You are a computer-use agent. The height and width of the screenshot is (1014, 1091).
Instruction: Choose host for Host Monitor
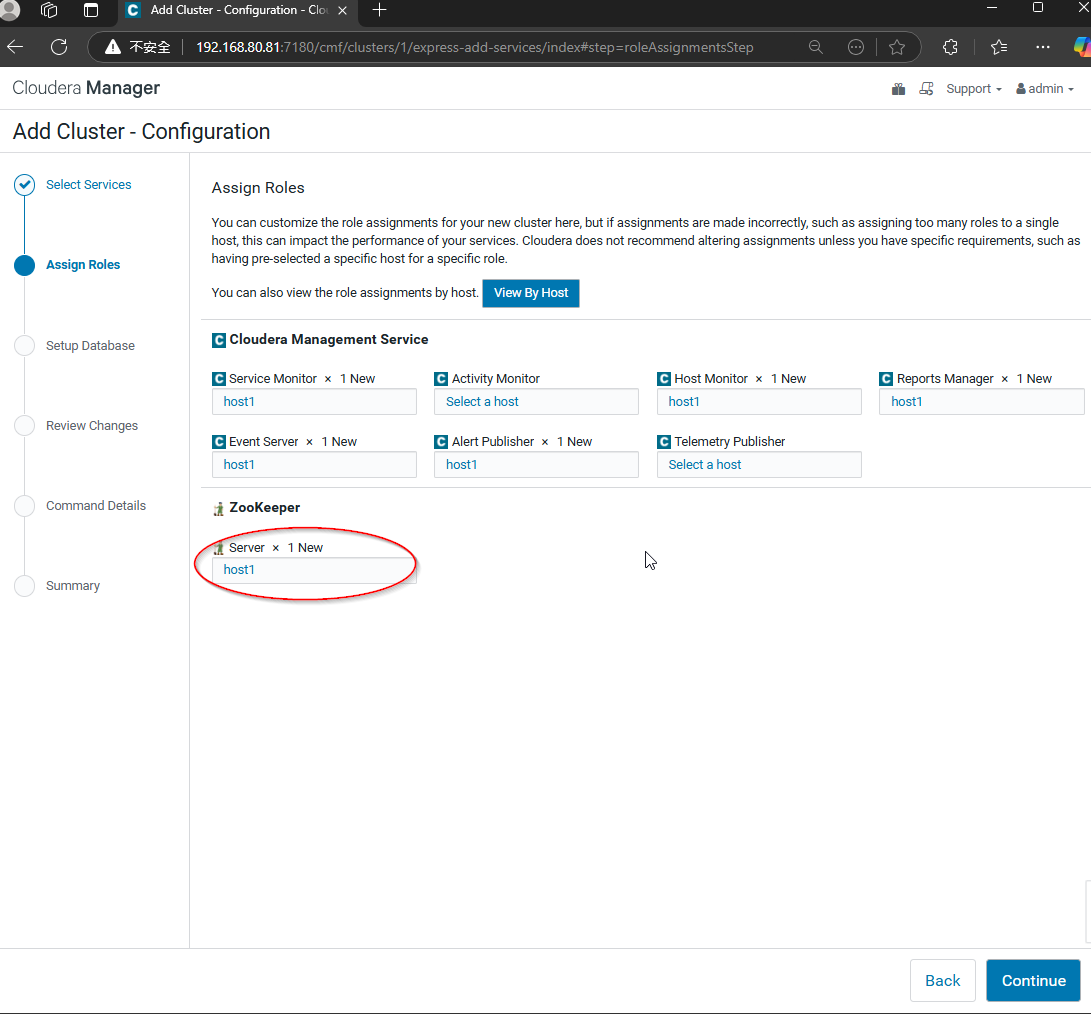pos(759,402)
